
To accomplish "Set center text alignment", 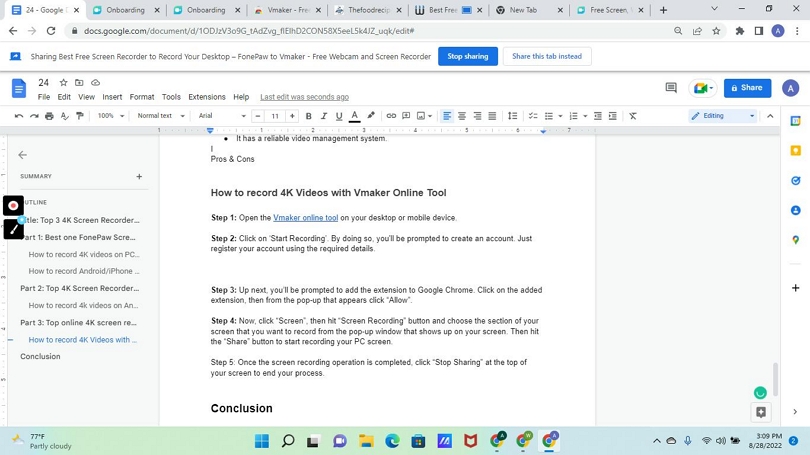I will click(462, 116).
